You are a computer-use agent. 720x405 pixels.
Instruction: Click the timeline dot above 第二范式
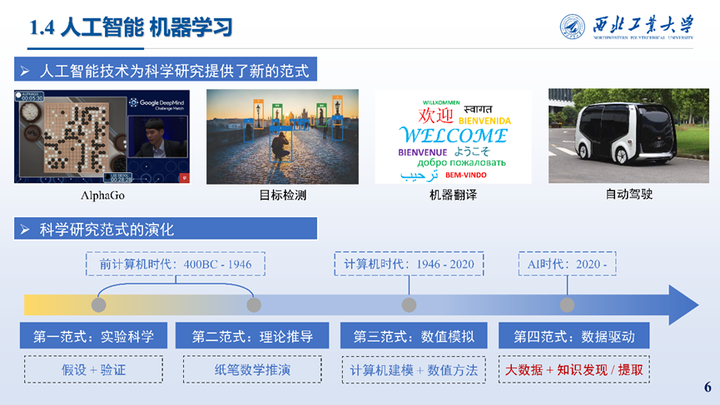click(x=254, y=305)
